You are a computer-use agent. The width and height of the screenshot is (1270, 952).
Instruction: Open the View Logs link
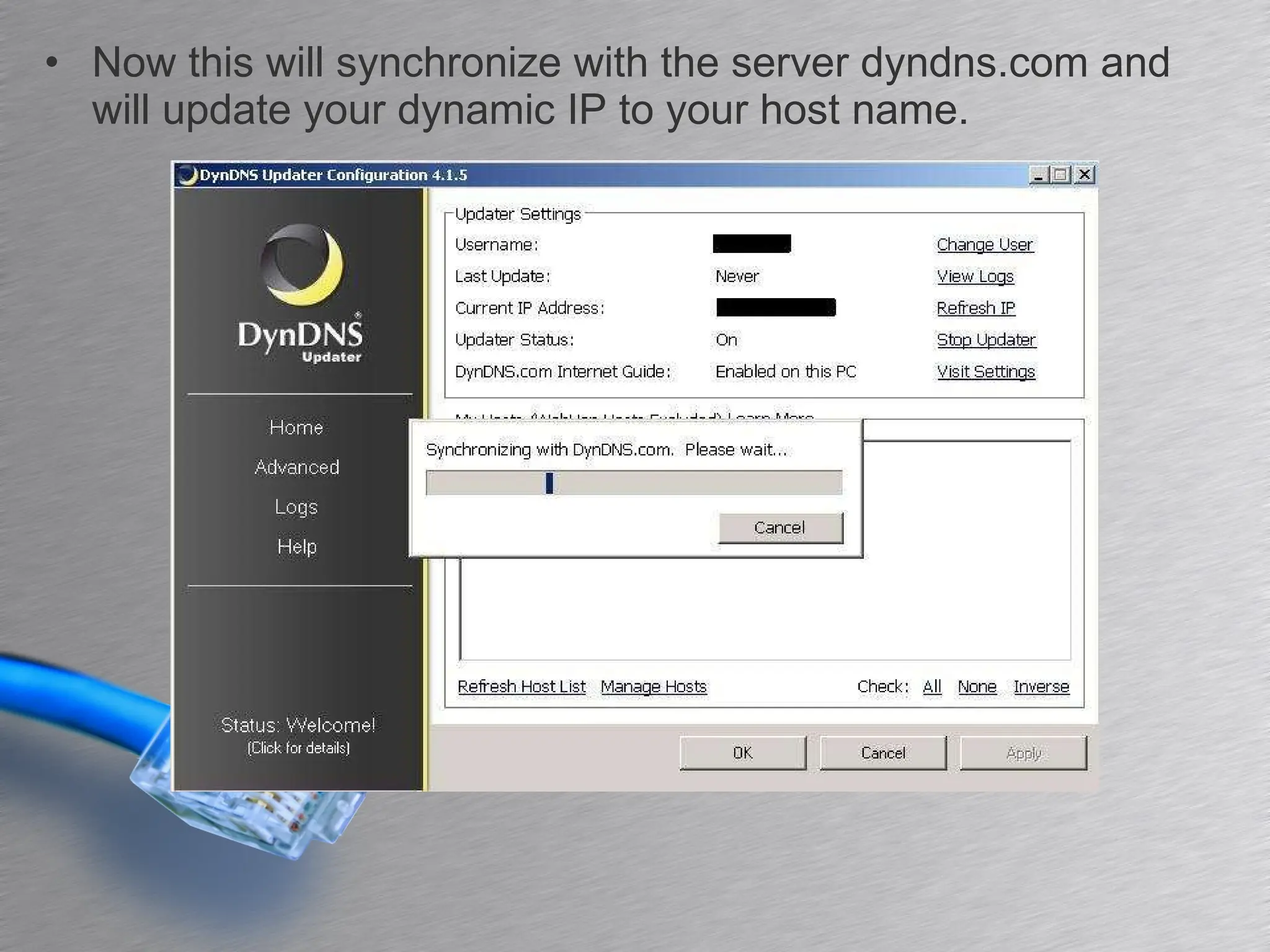point(975,276)
